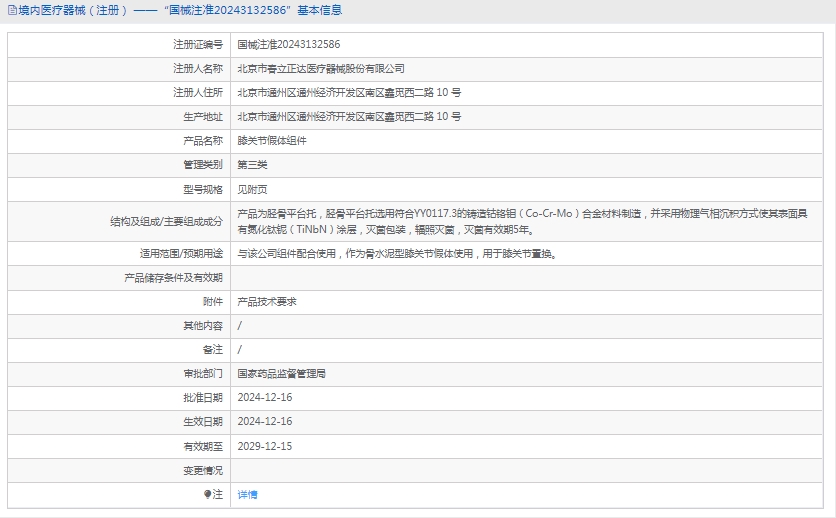836x518 pixels.
Task: Click the 生产地址 address value
Action: [x=348, y=117]
